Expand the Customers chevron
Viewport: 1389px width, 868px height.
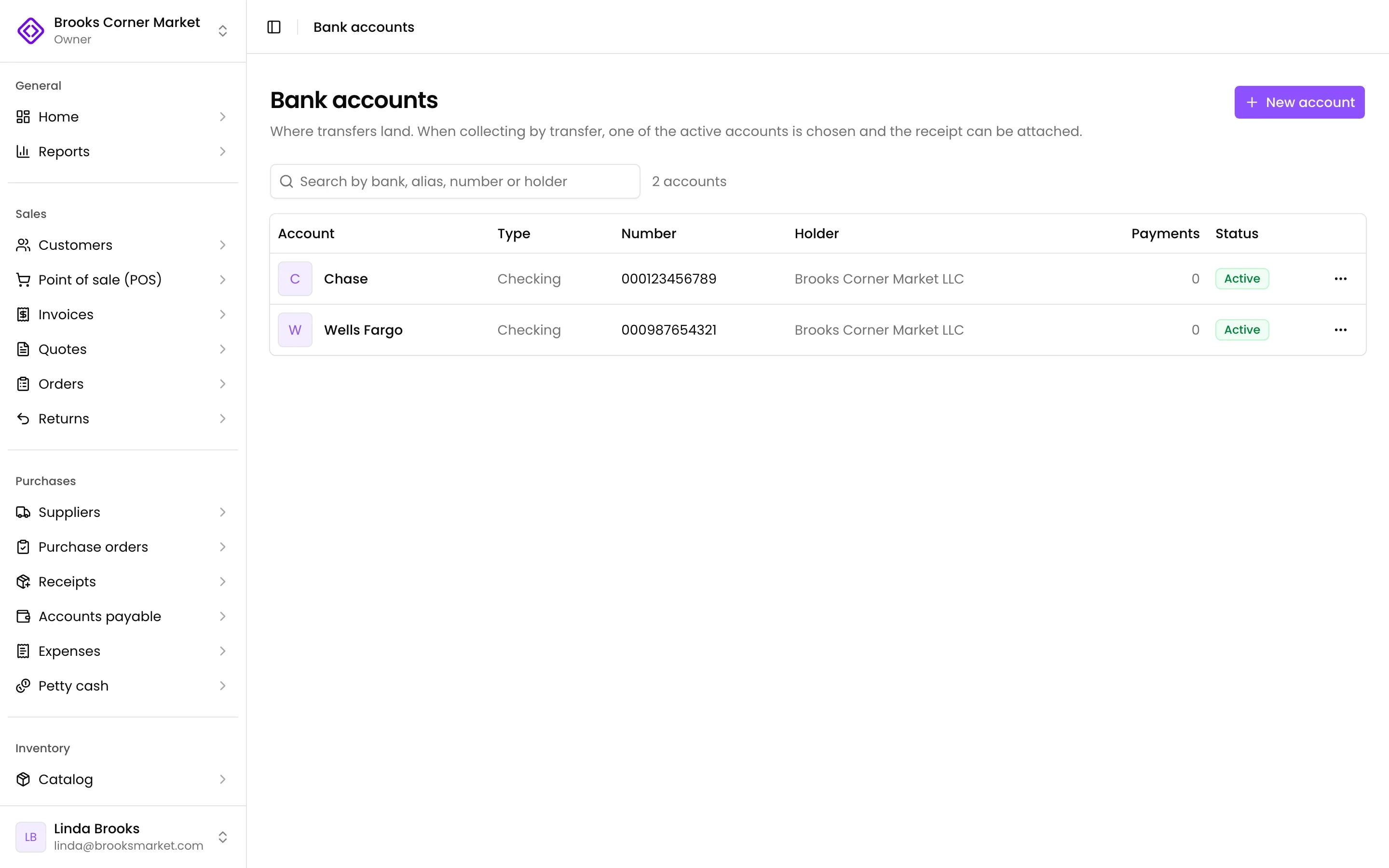pyautogui.click(x=223, y=245)
